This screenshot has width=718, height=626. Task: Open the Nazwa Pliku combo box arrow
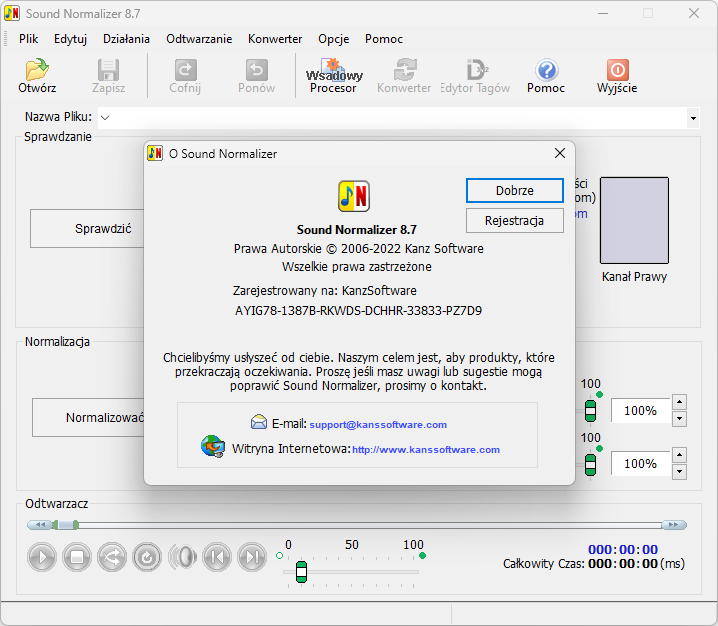(693, 118)
